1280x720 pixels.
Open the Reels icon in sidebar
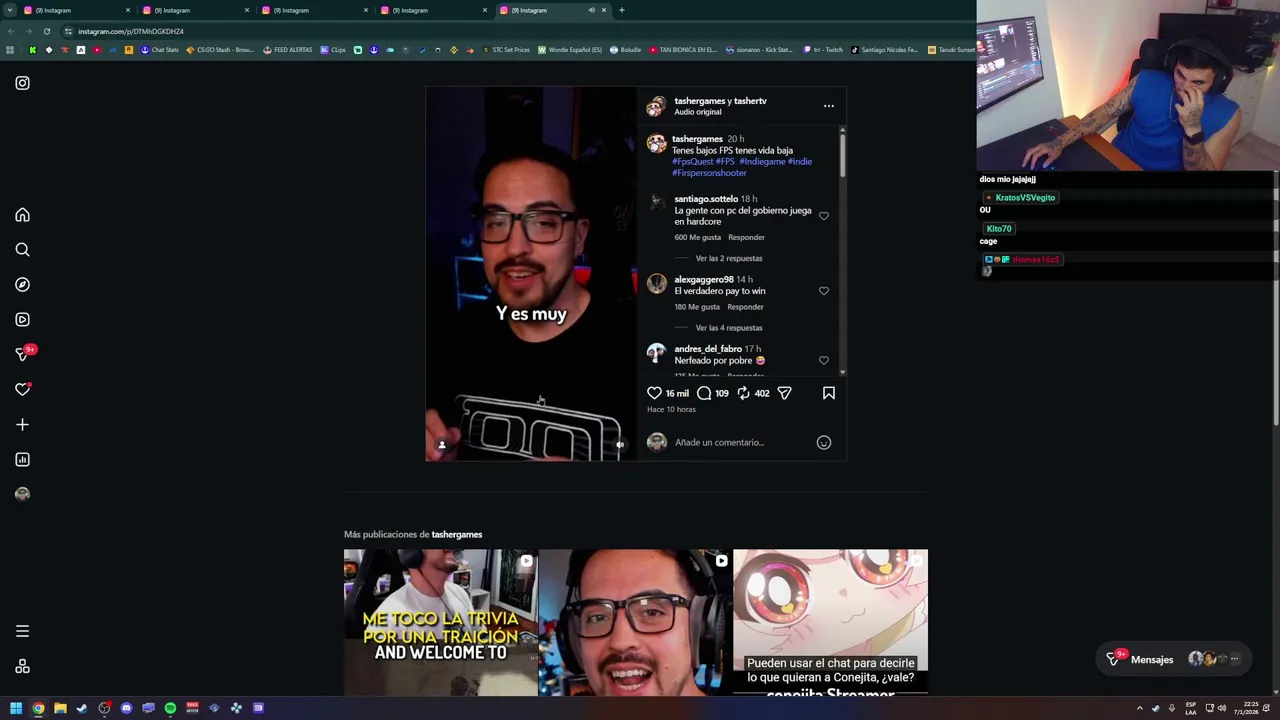22,320
